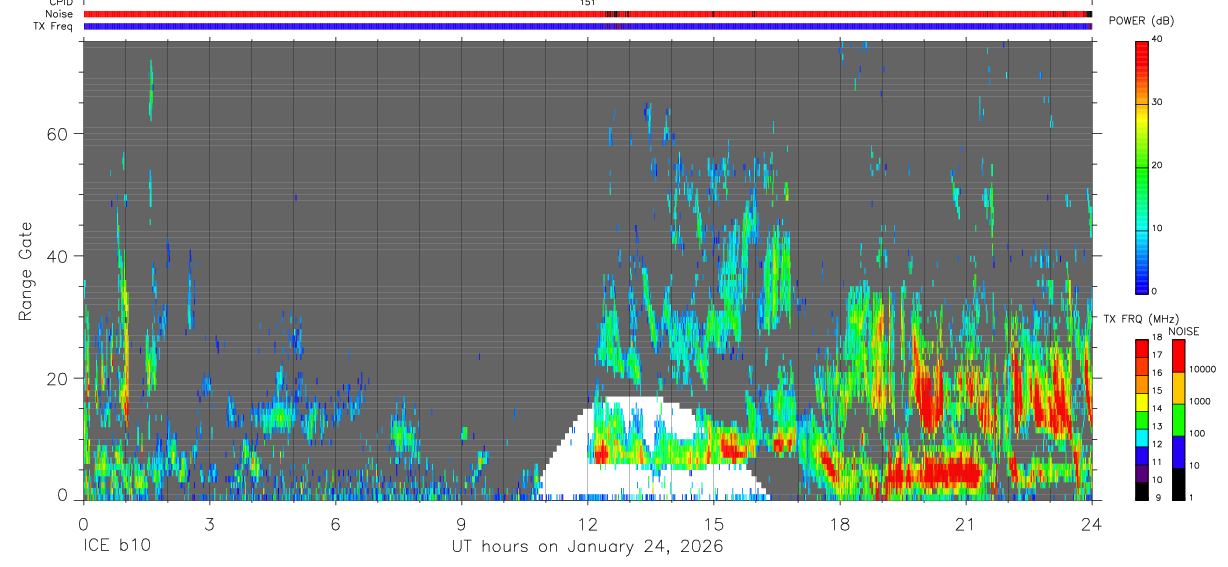
Task: Click the CPID value "151" at top
Action: coord(587,3)
